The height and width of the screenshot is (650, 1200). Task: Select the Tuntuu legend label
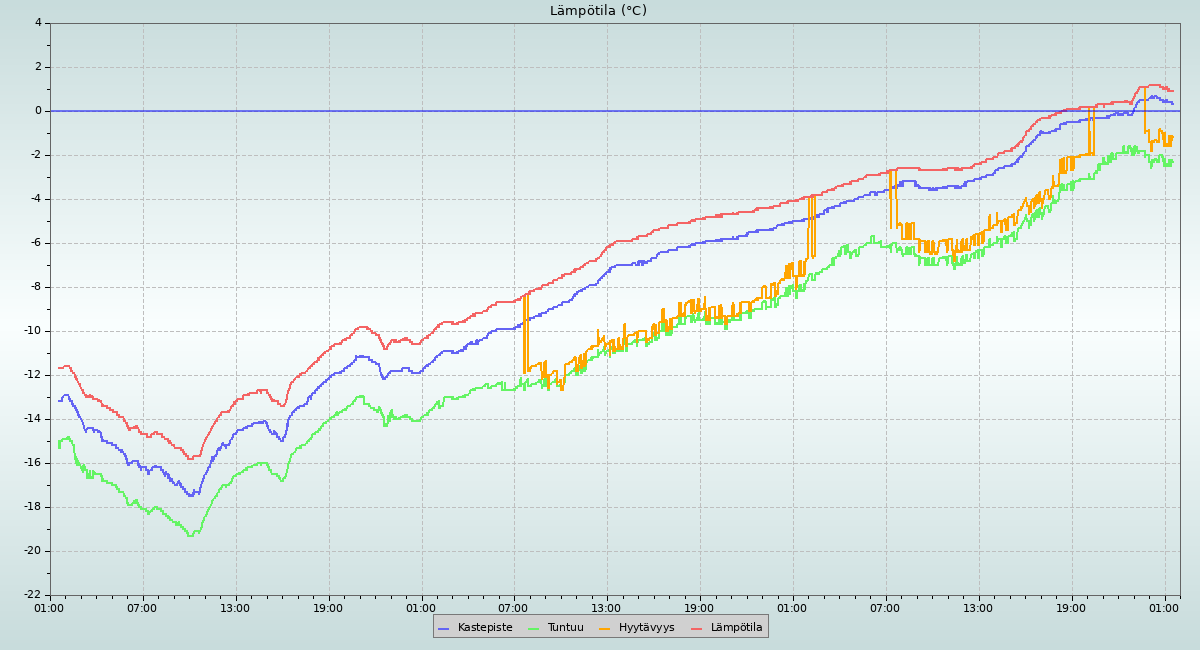click(565, 628)
